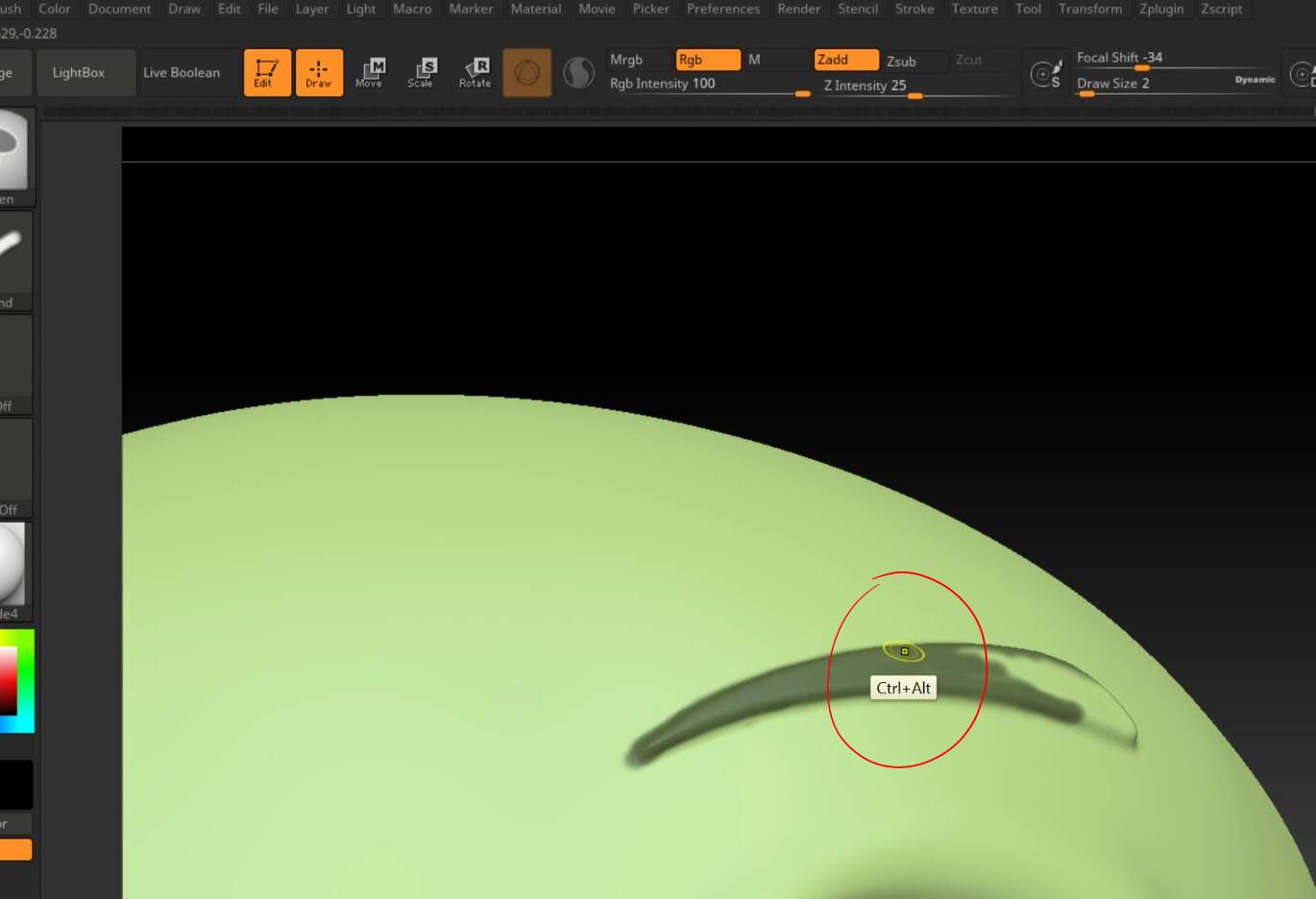This screenshot has height=899, width=1316.
Task: Click the black secondary color swatch
Action: [x=15, y=785]
